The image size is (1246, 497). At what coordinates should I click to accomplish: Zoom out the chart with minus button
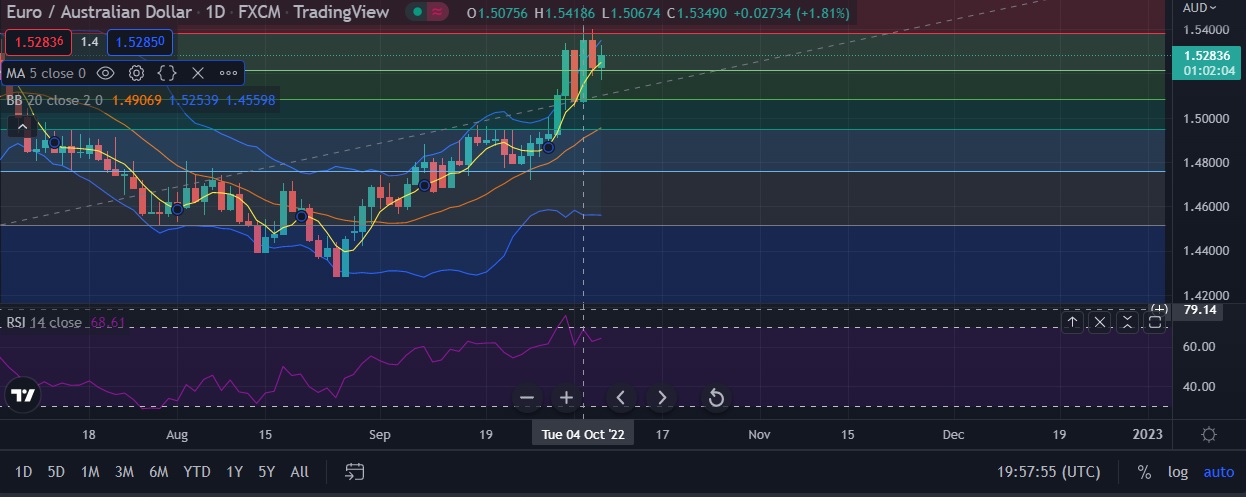[527, 398]
